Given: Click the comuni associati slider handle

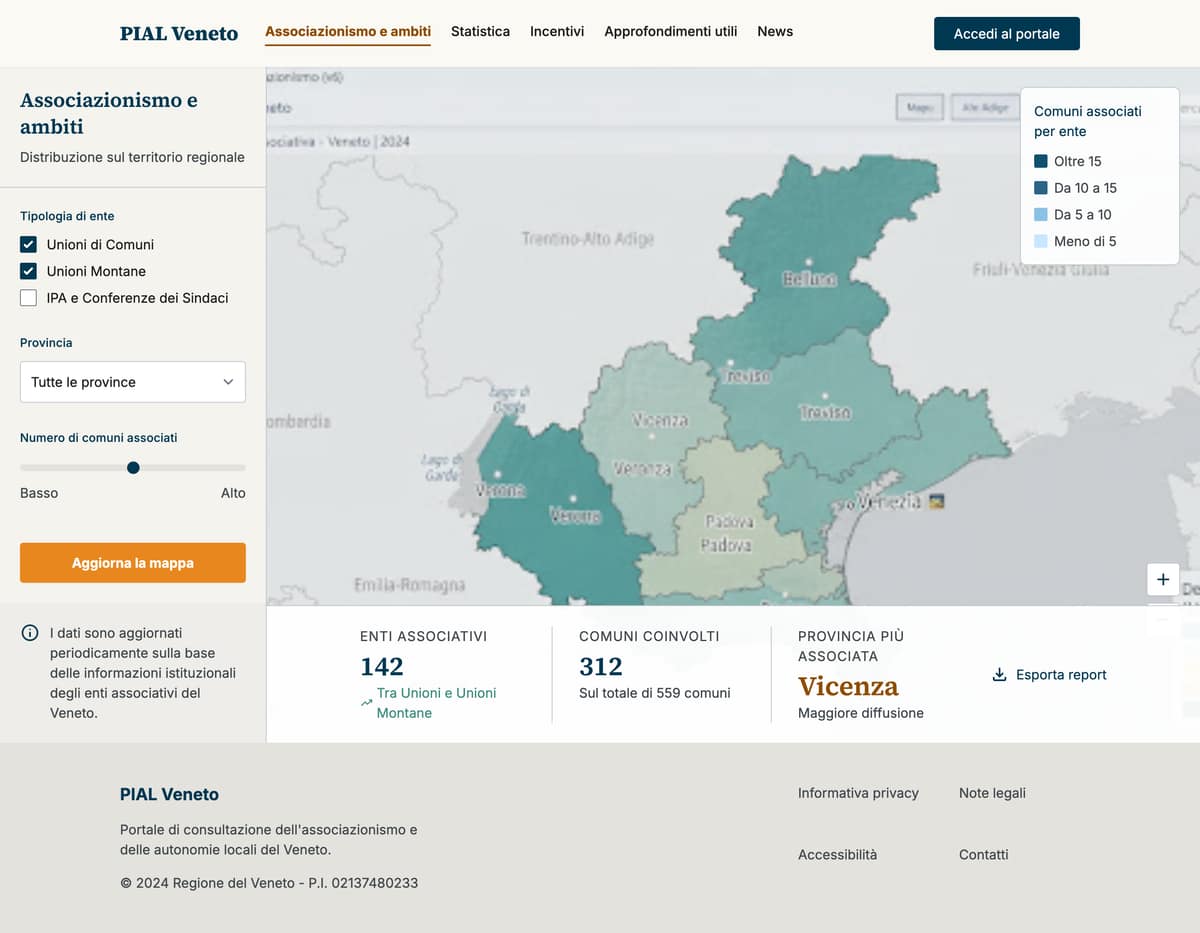Looking at the screenshot, I should coord(133,468).
